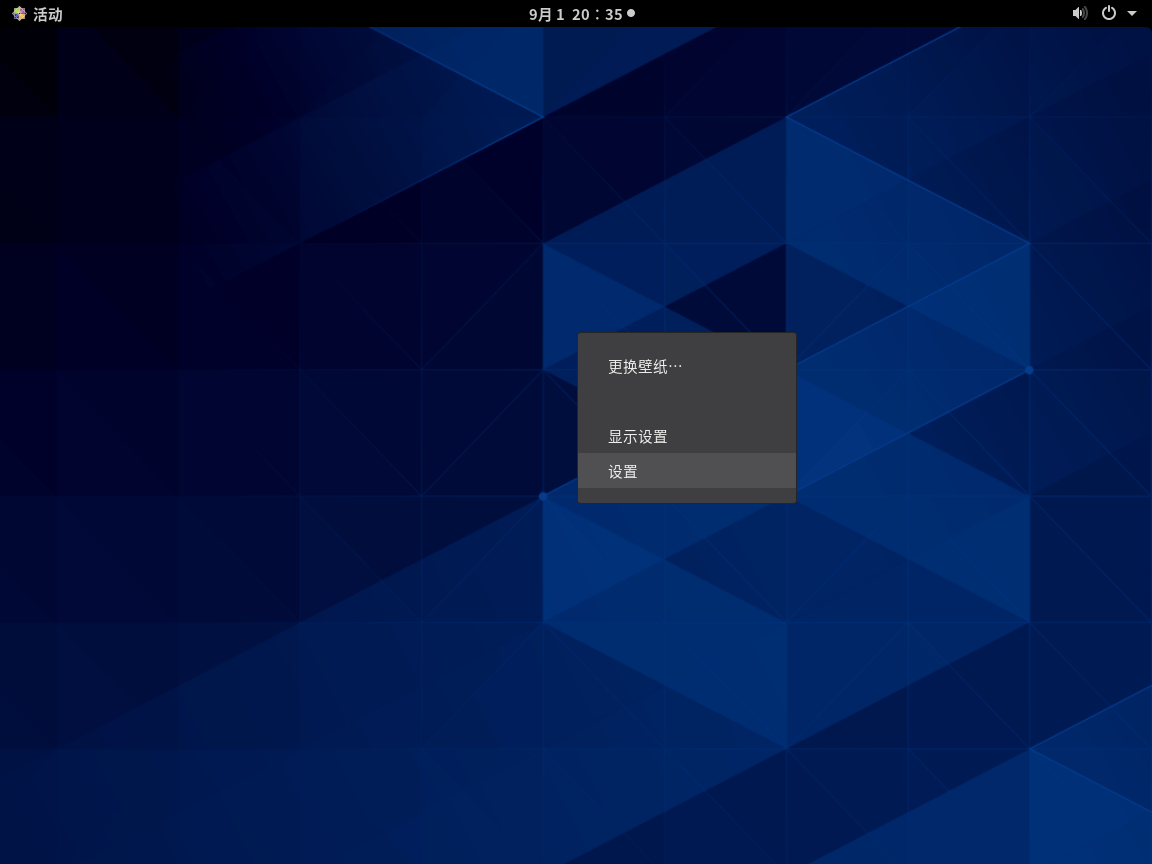The image size is (1152, 864).
Task: Select 设置 from the context menu
Action: tap(623, 471)
